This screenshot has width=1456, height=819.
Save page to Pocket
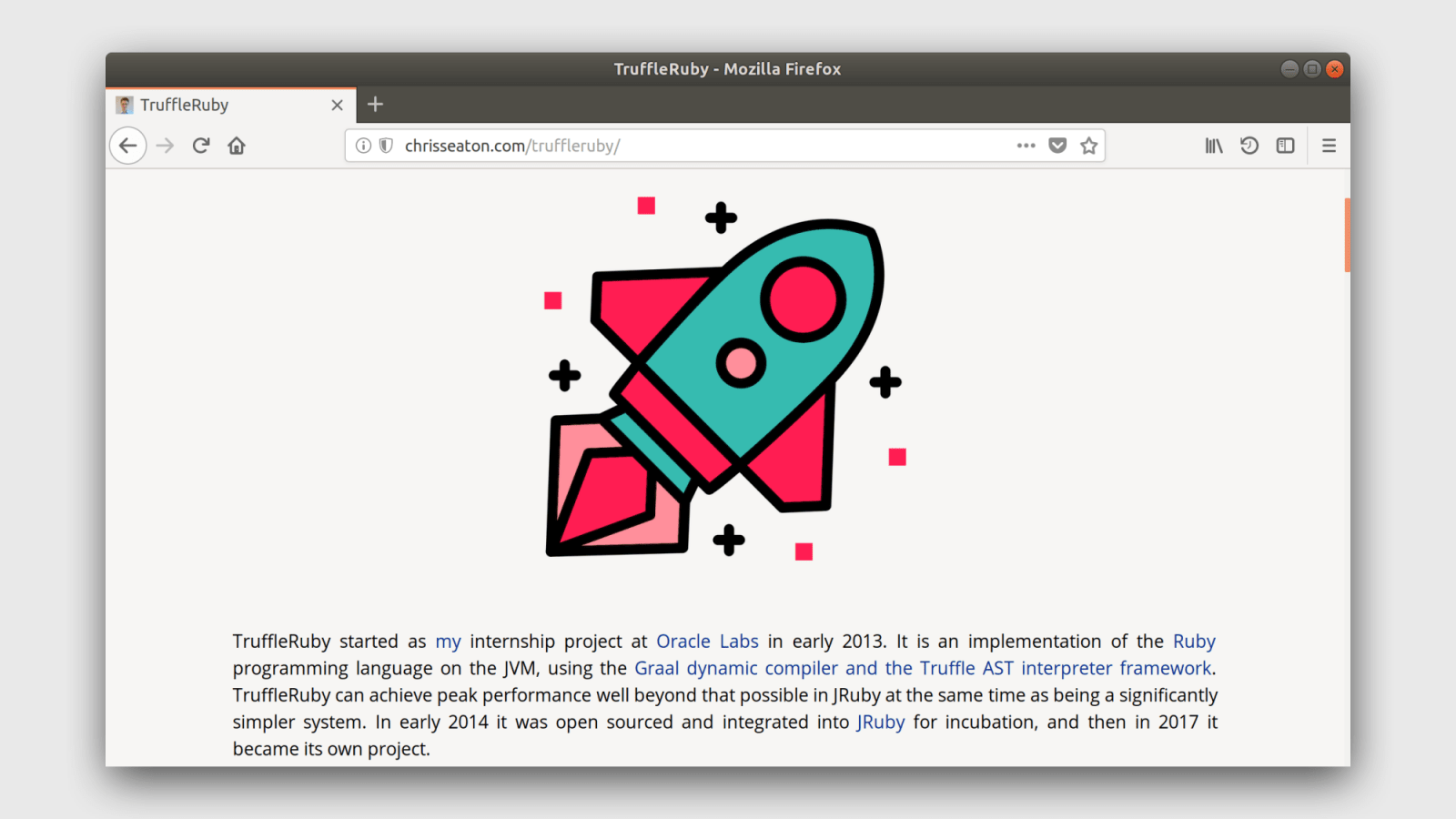[1057, 146]
